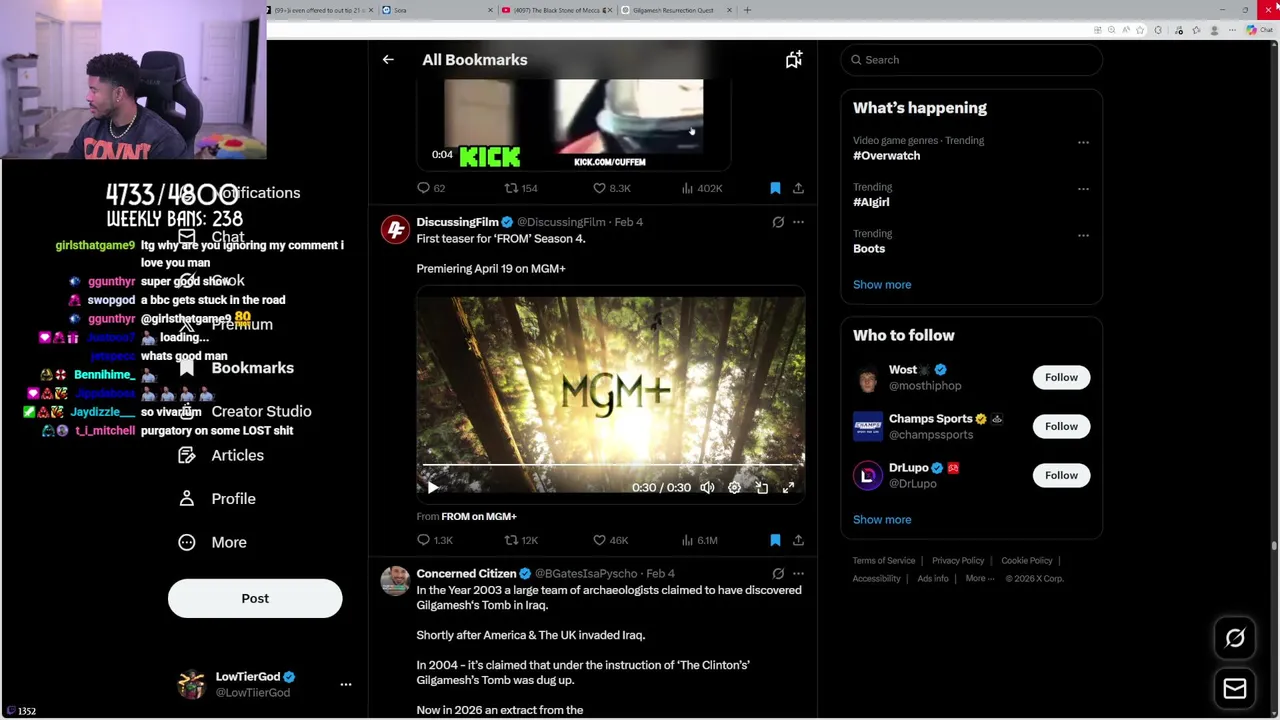Expand the footer More menu
The width and height of the screenshot is (1280, 720).
(980, 579)
